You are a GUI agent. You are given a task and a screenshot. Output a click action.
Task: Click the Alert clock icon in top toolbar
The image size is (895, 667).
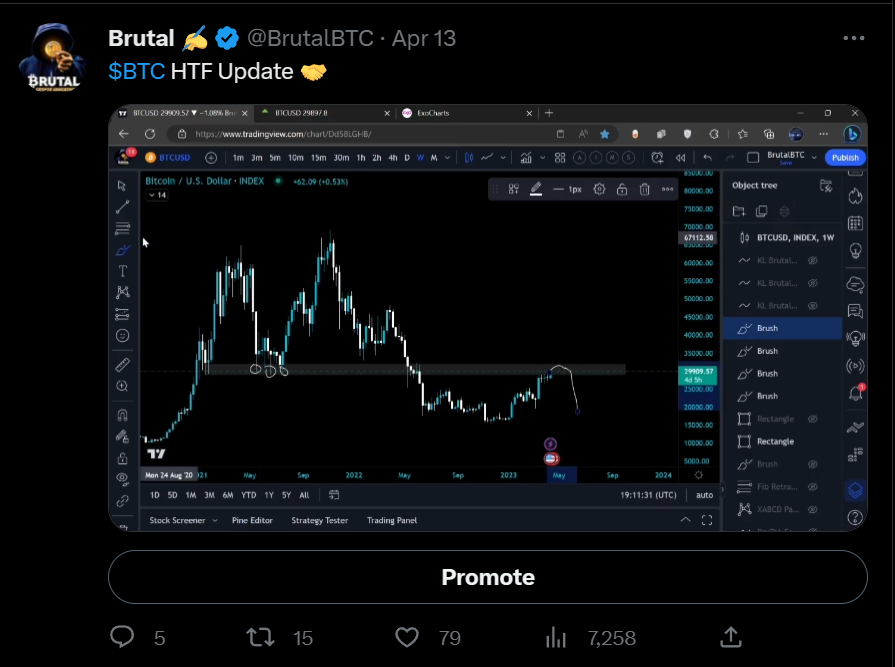(x=657, y=157)
